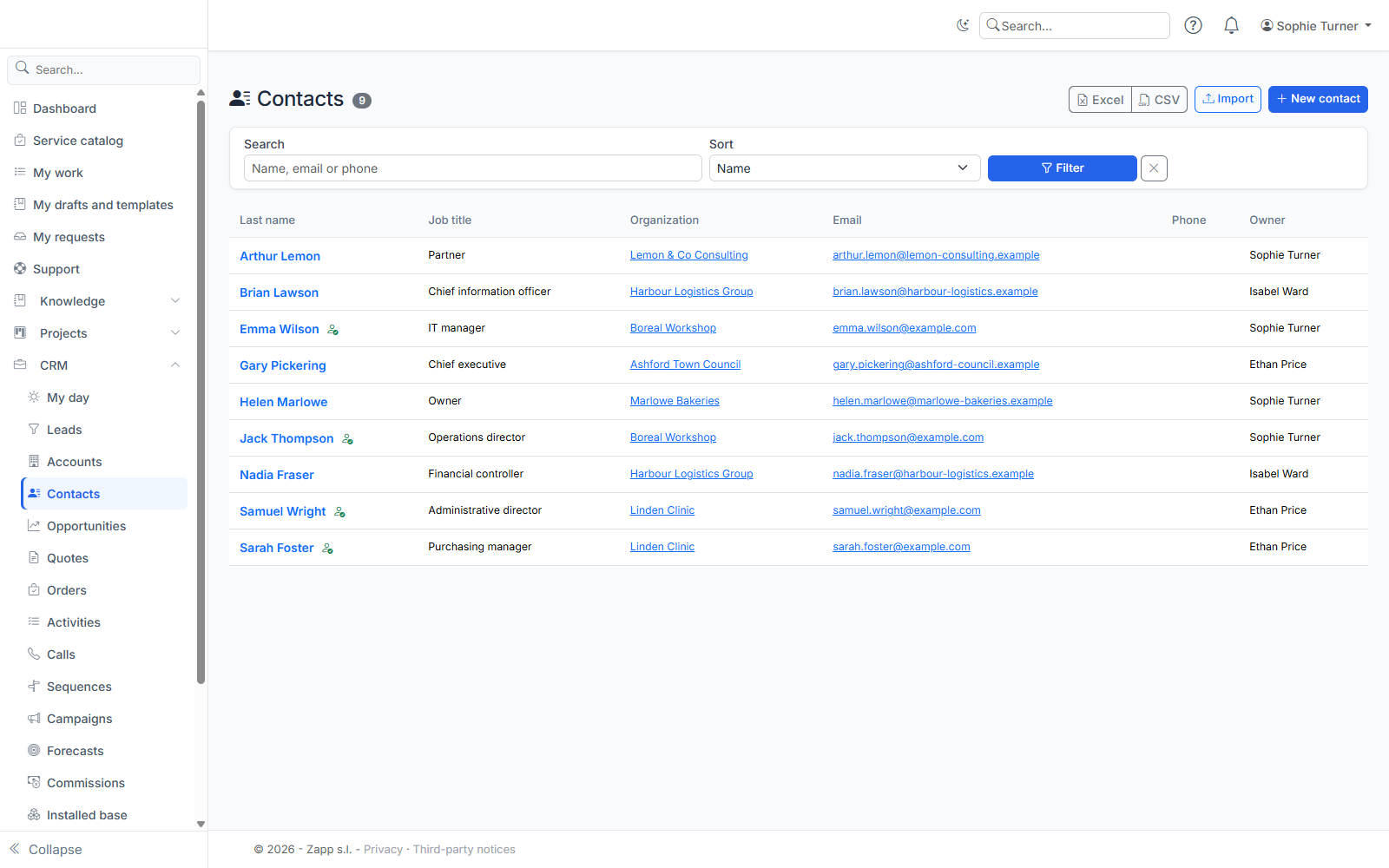
Task: Collapse the CRM section chevron
Action: tap(175, 365)
